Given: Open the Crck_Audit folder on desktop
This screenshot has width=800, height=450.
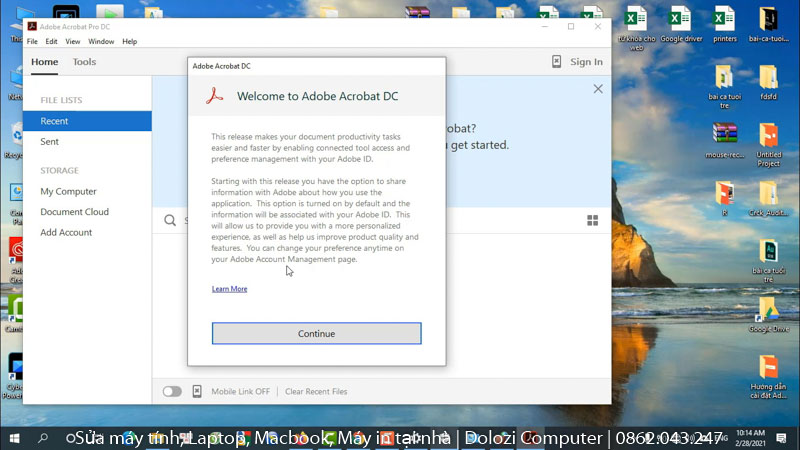Looking at the screenshot, I should click(x=768, y=199).
